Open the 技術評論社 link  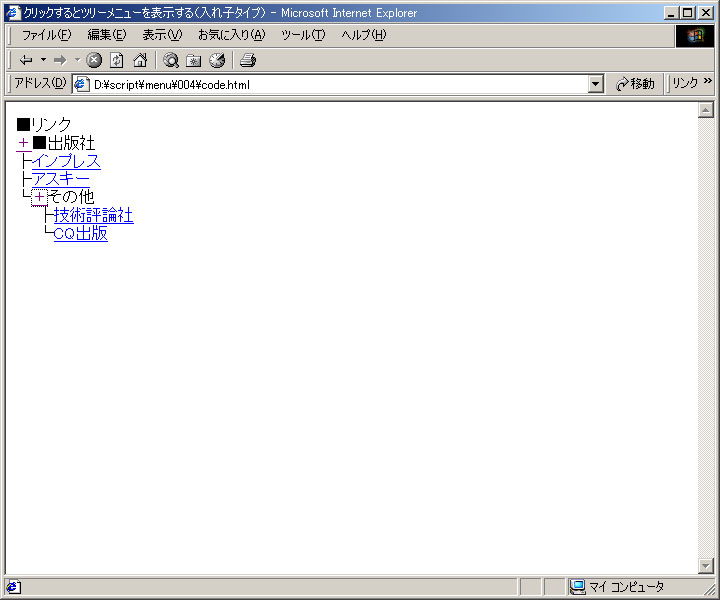(94, 215)
